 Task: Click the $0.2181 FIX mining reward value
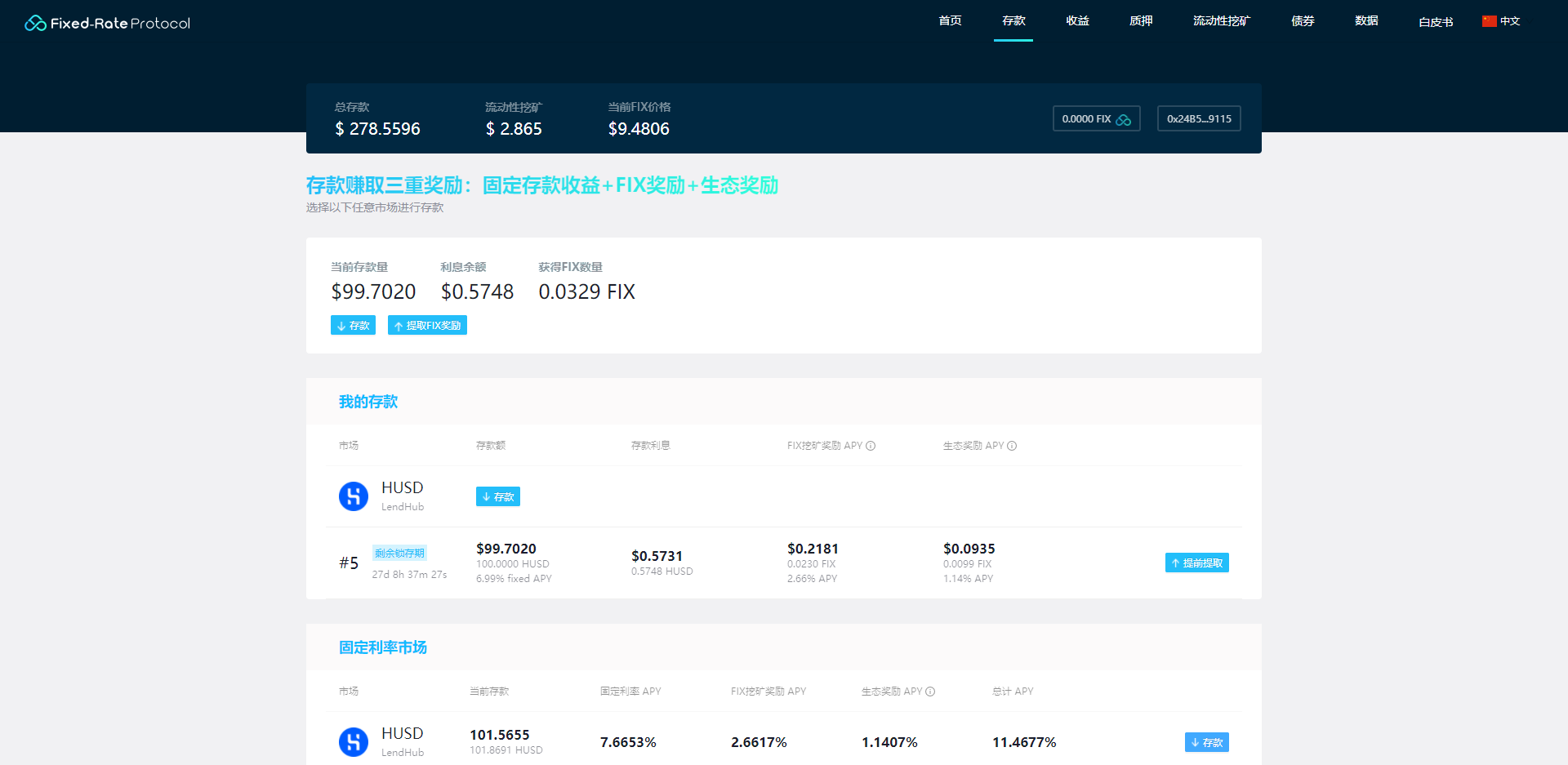point(813,549)
